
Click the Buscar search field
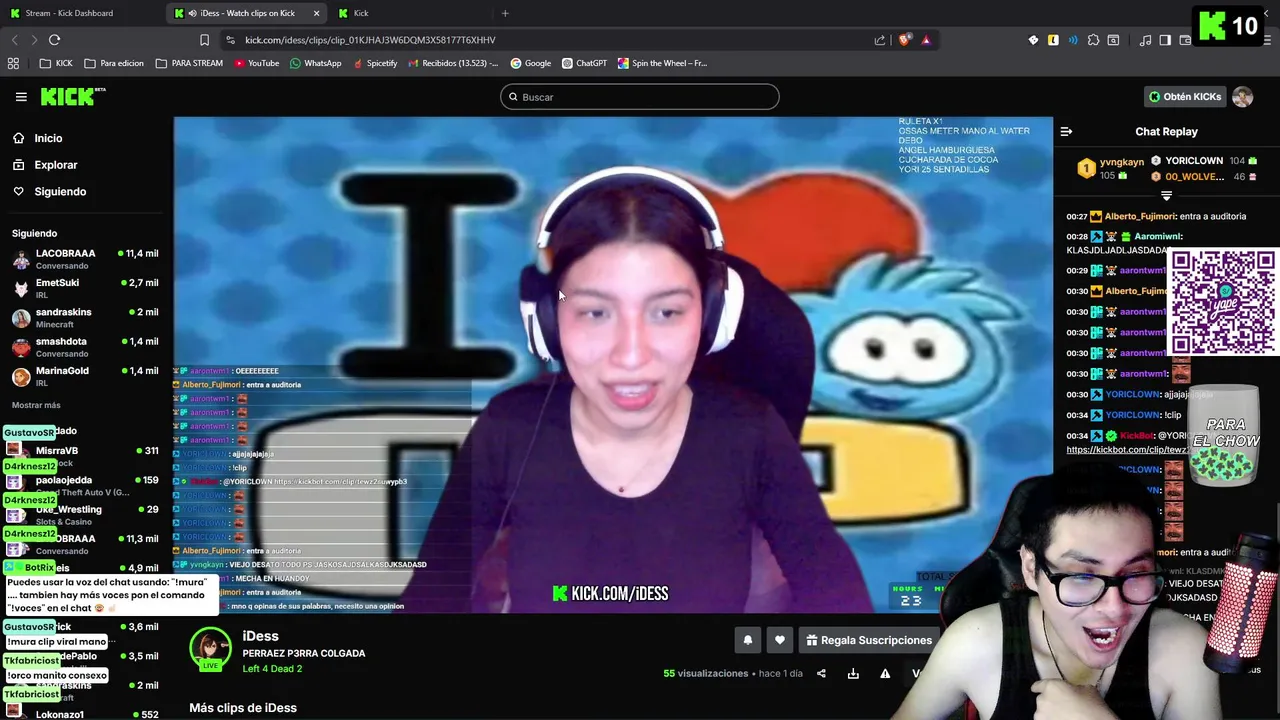pyautogui.click(x=640, y=97)
